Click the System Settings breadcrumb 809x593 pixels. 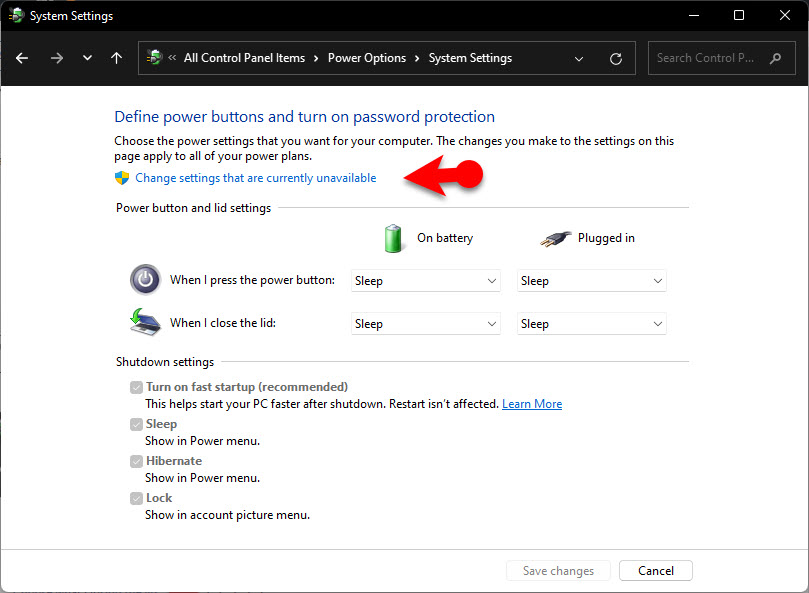pos(470,58)
